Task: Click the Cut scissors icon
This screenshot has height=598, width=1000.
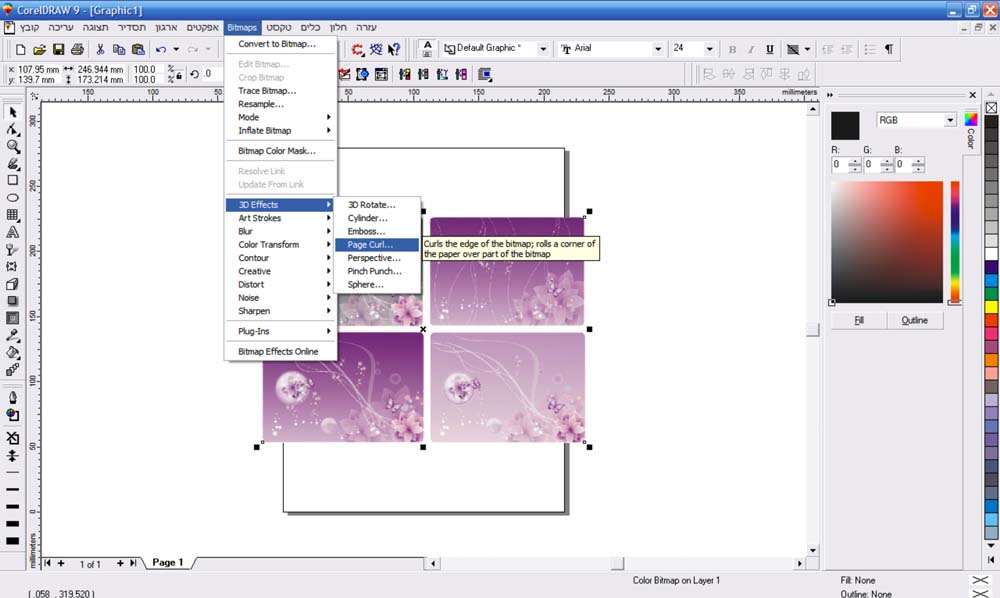Action: pos(100,49)
